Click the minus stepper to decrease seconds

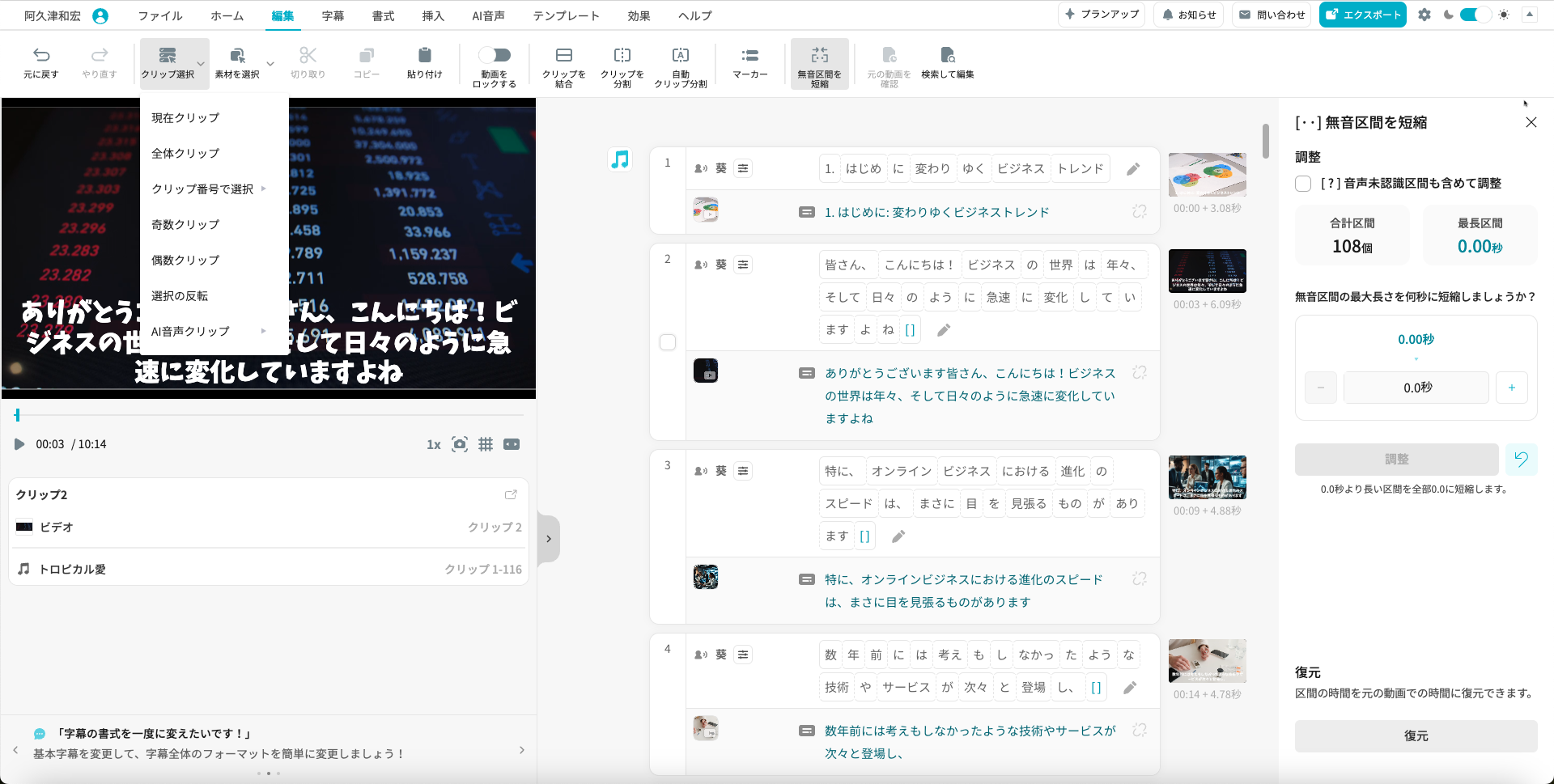click(1321, 388)
